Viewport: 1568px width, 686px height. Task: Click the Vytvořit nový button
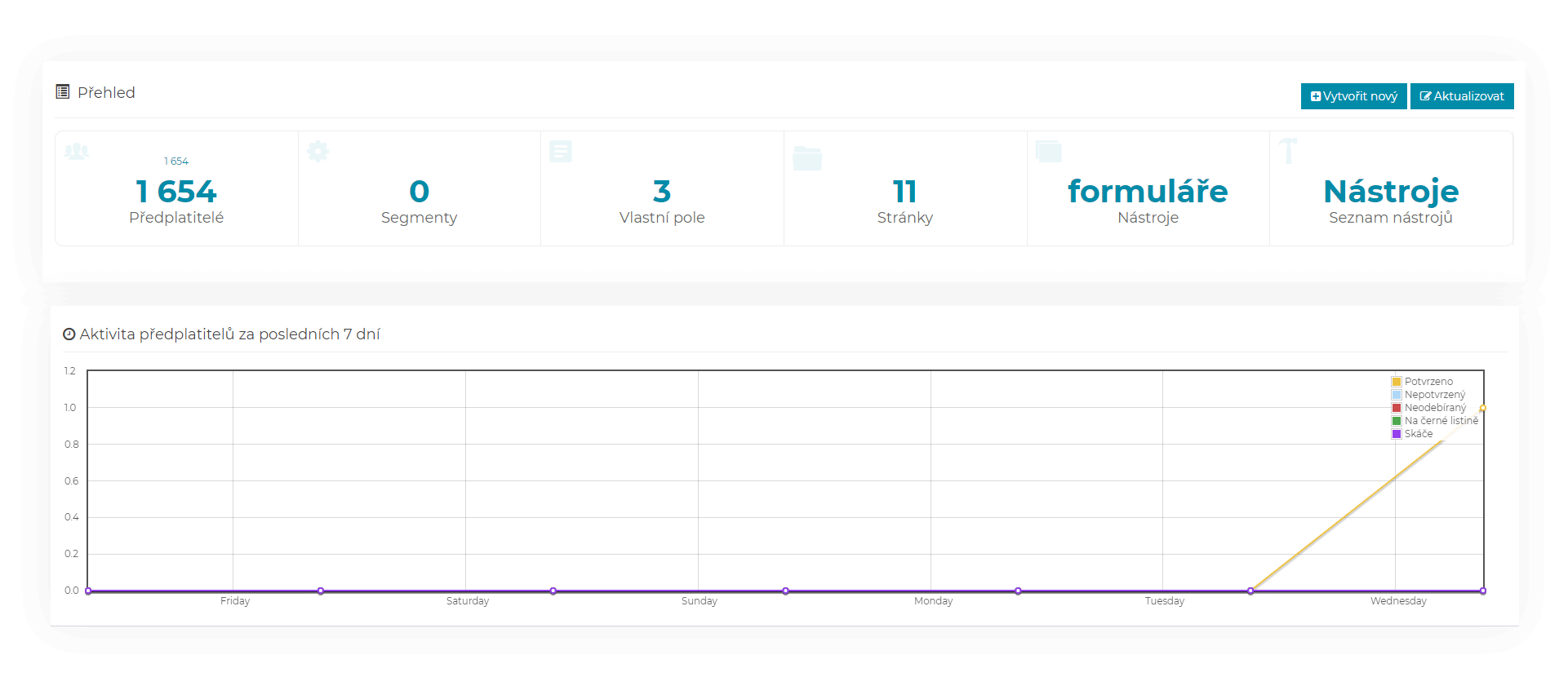[x=1353, y=96]
